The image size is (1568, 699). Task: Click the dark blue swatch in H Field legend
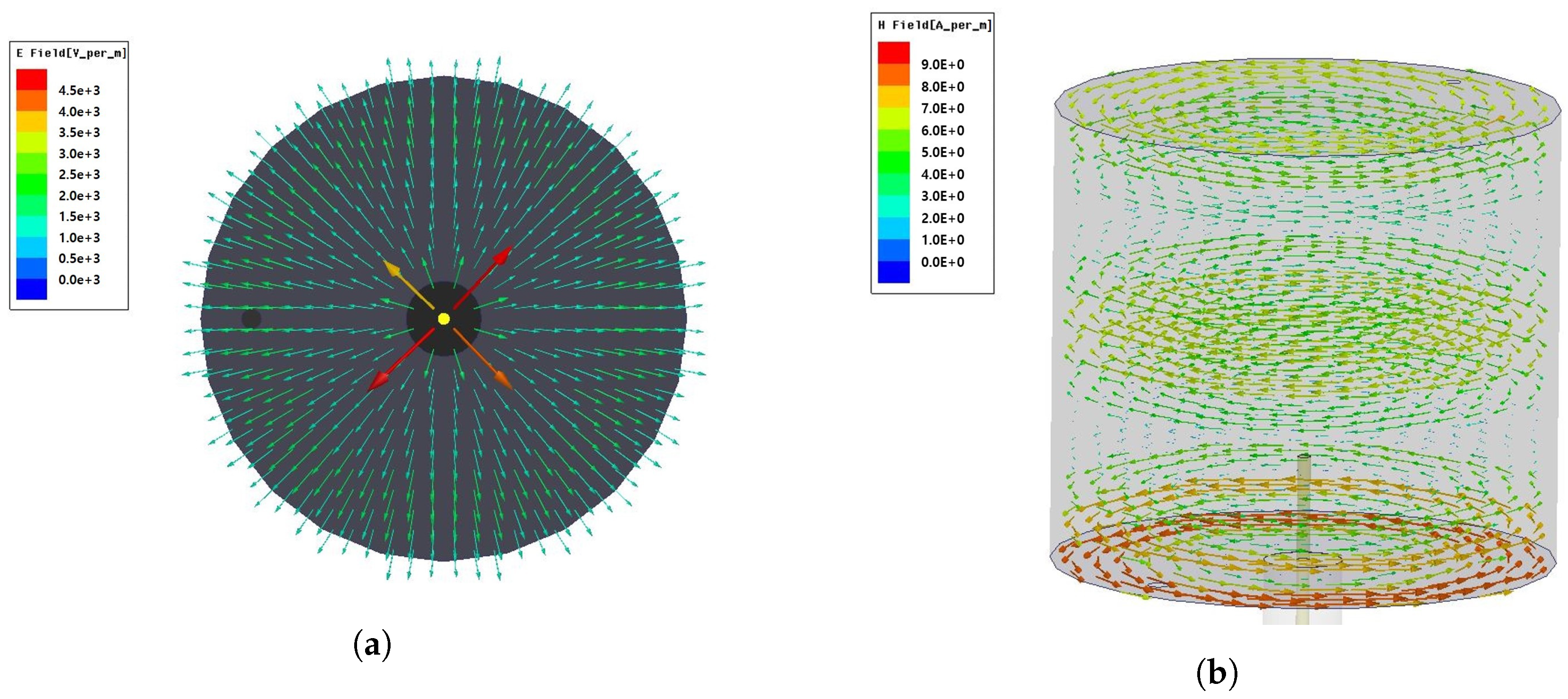(x=893, y=271)
